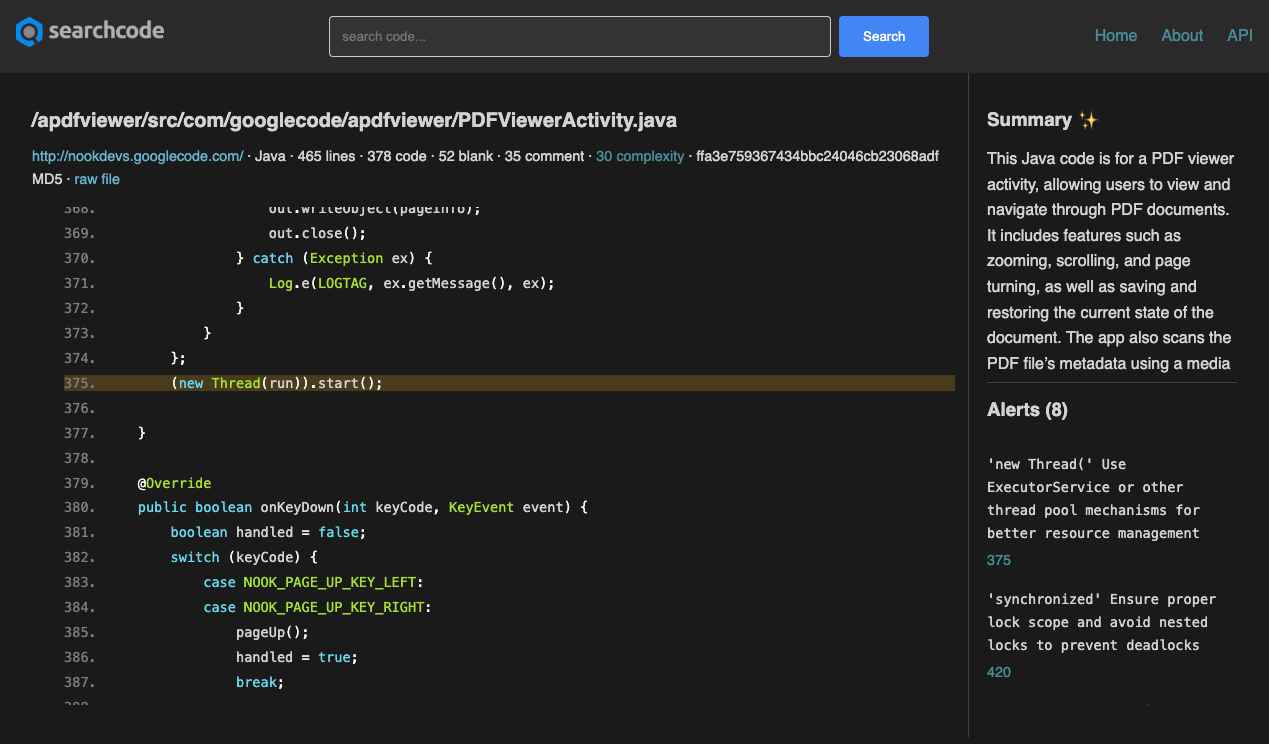
Task: Click the 'handled = true;' code line
Action: click(297, 657)
